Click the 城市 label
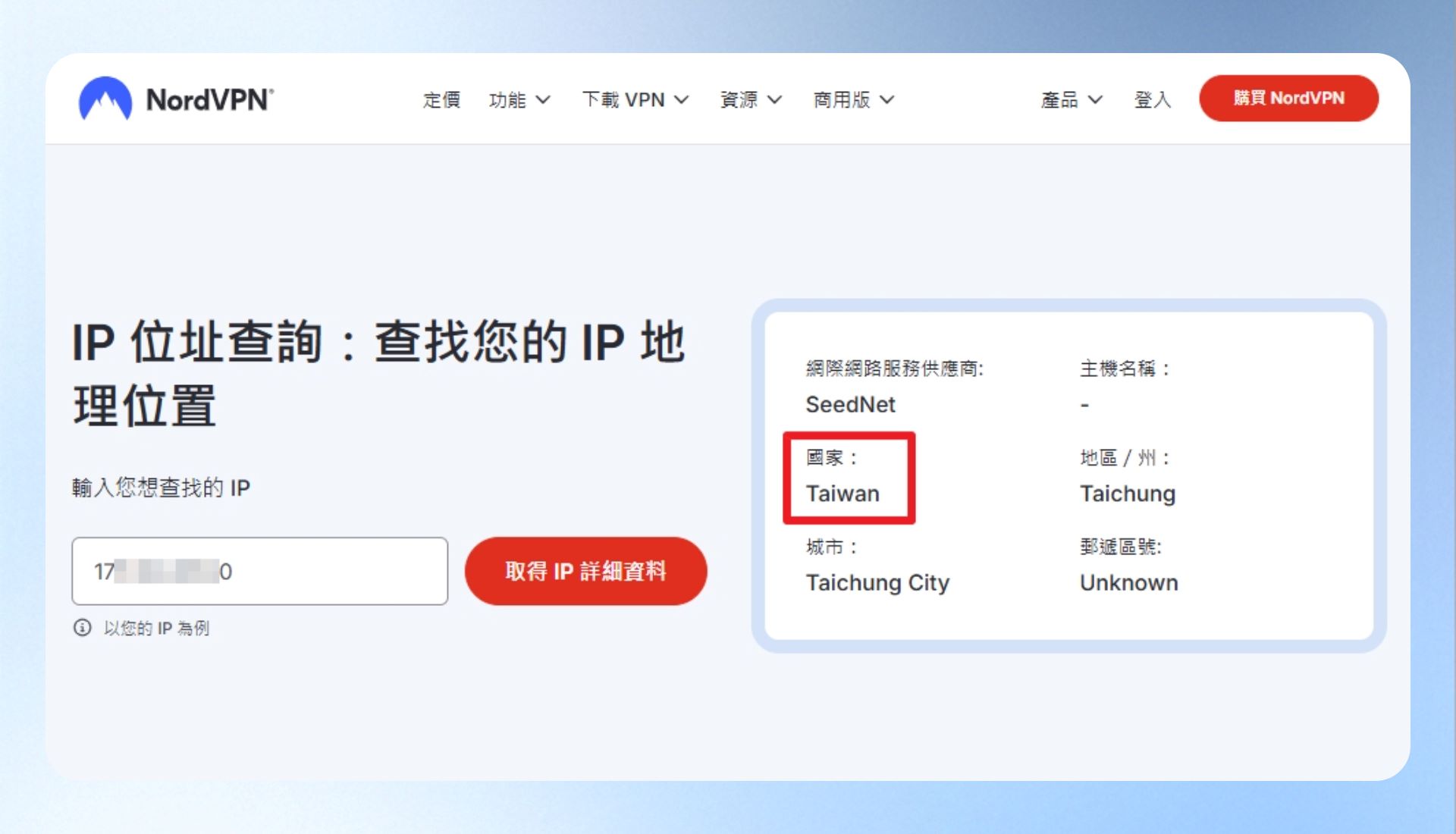 [x=832, y=547]
